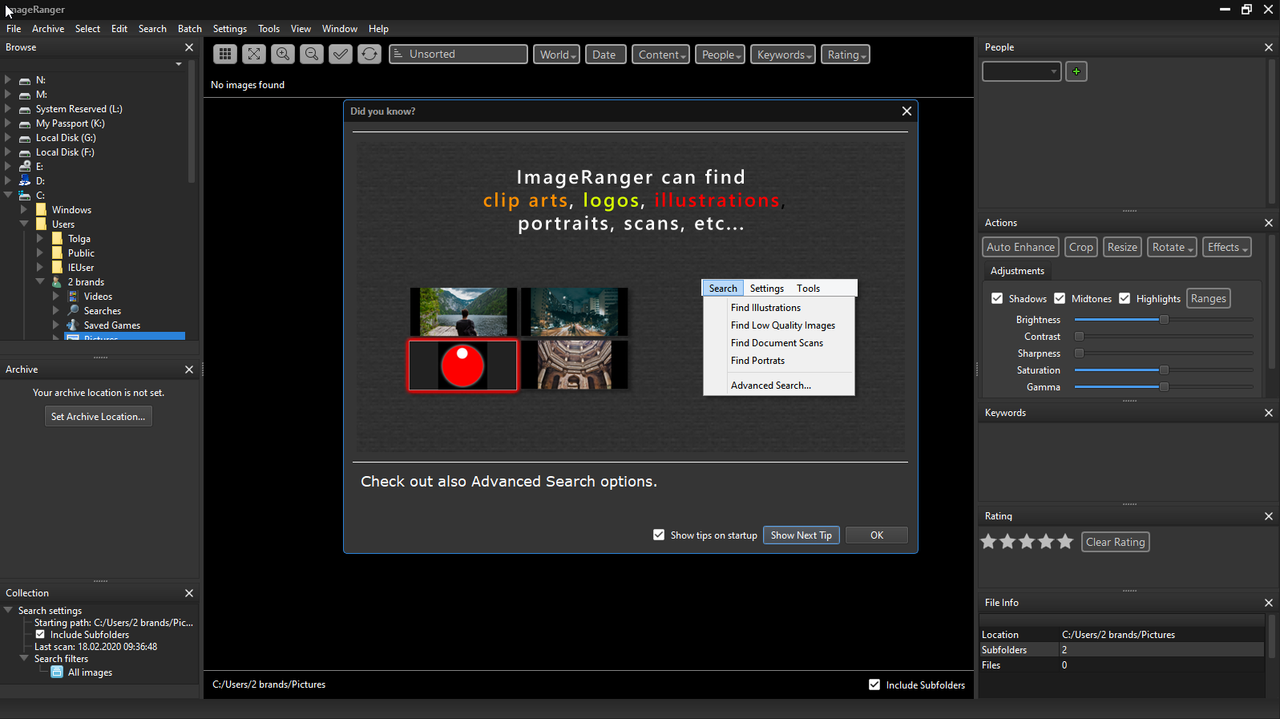Open the File menu
This screenshot has width=1280, height=719.
[x=14, y=29]
